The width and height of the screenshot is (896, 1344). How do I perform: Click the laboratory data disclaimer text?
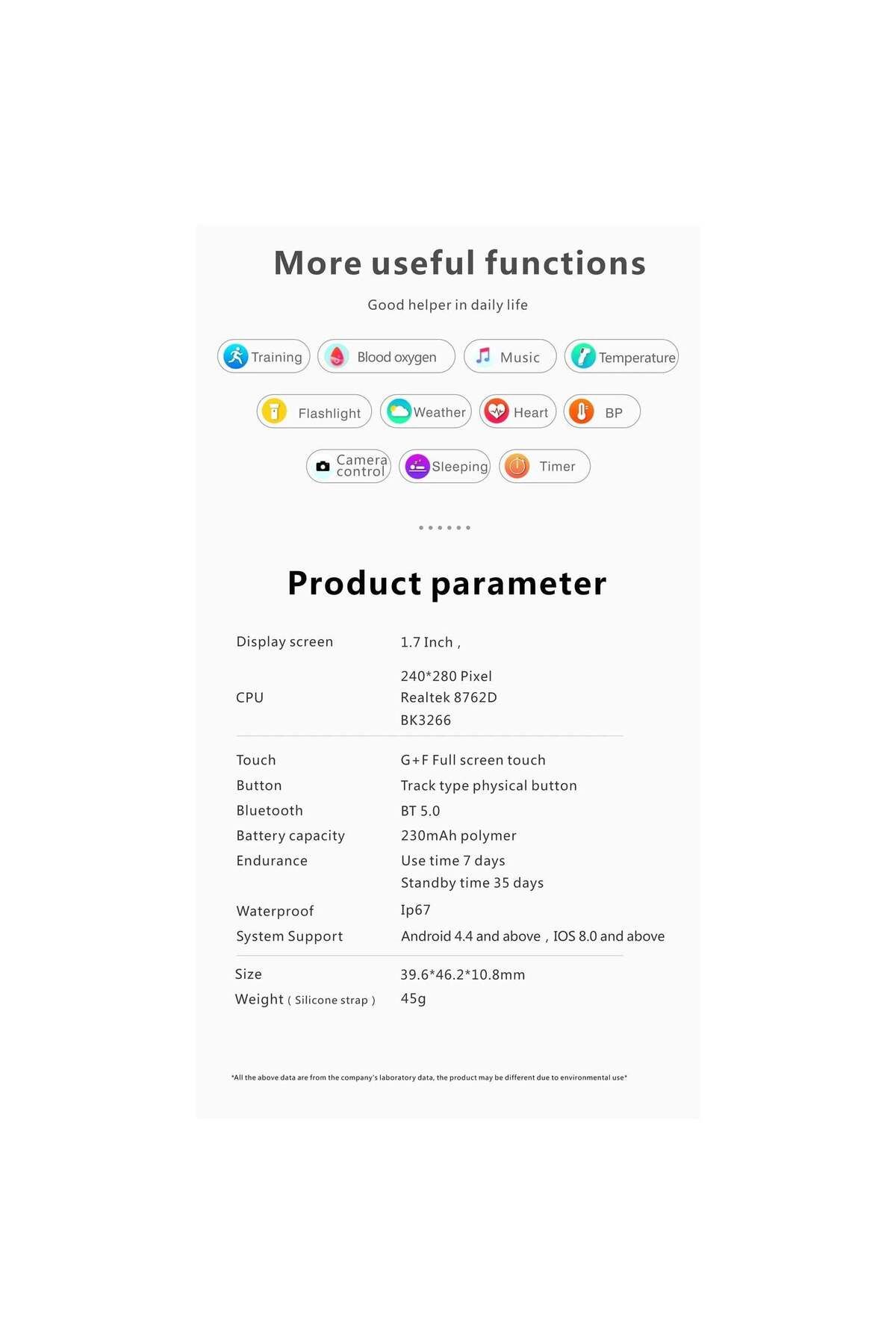click(429, 1077)
